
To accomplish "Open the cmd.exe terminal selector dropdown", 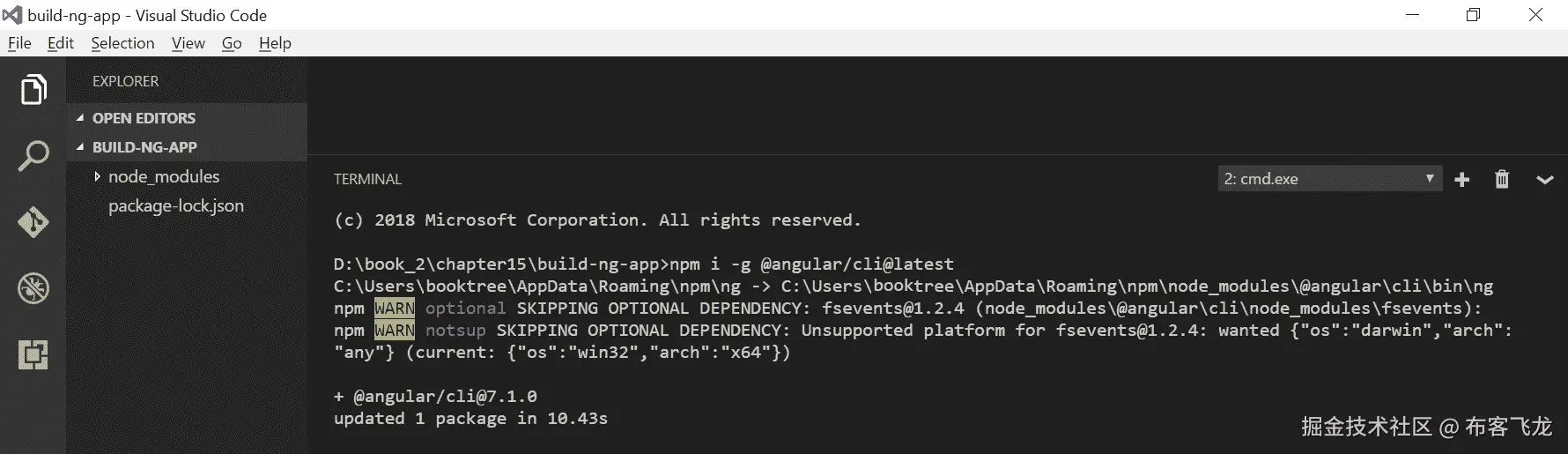I will coord(1328,179).
